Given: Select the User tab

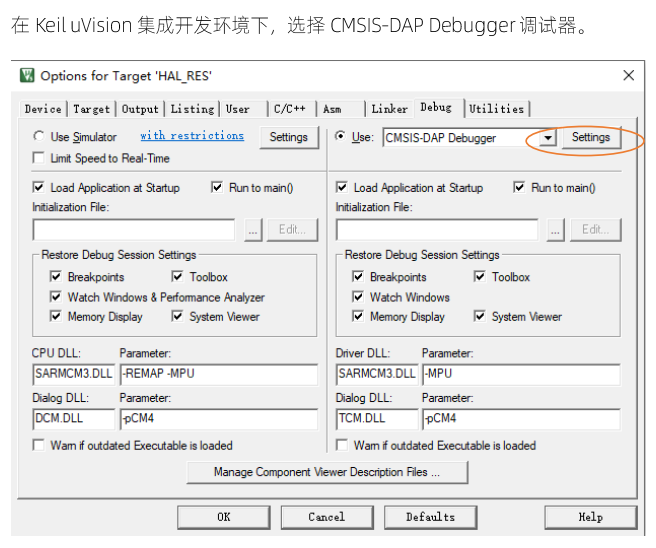Looking at the screenshot, I should coord(244,109).
